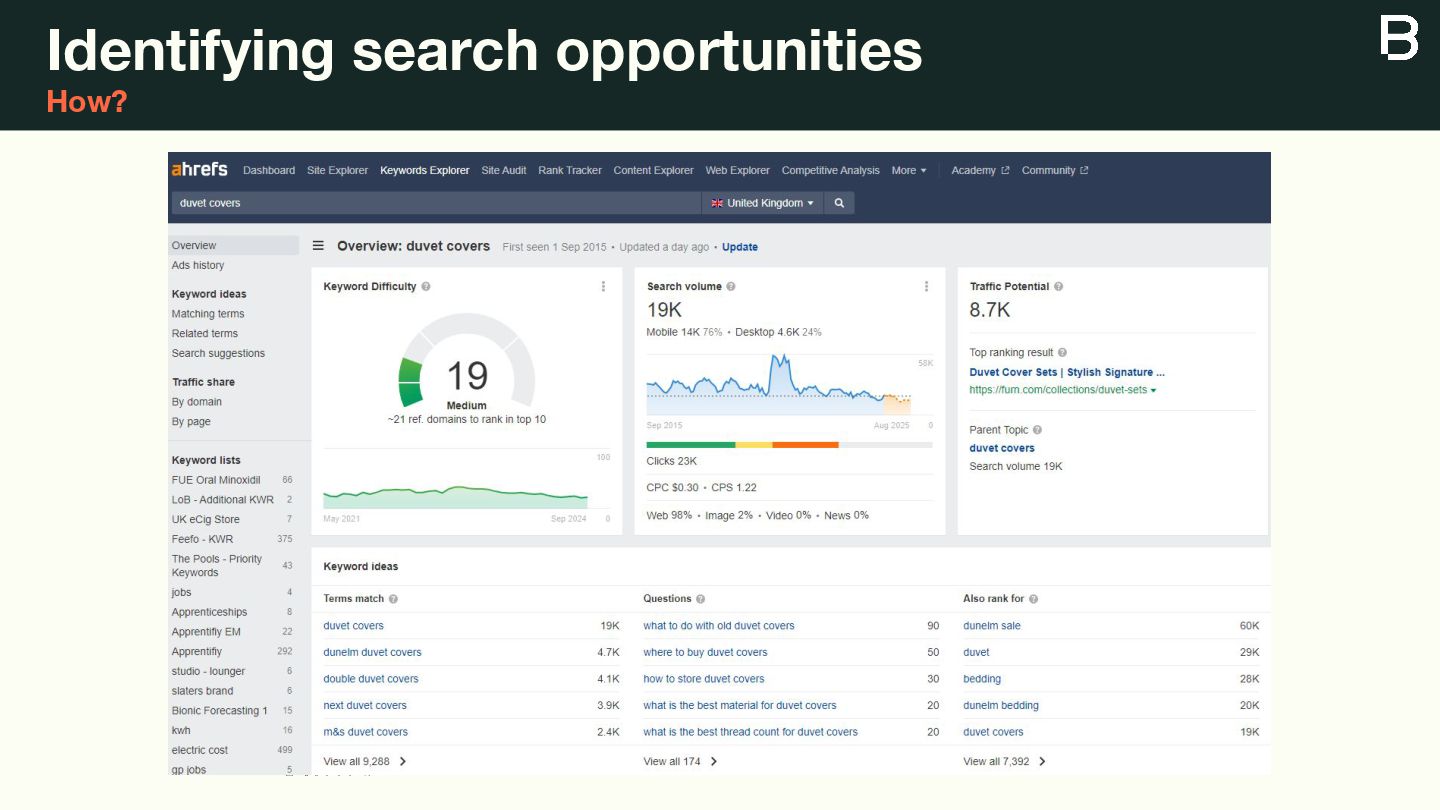Expand the More menu

click(x=909, y=171)
